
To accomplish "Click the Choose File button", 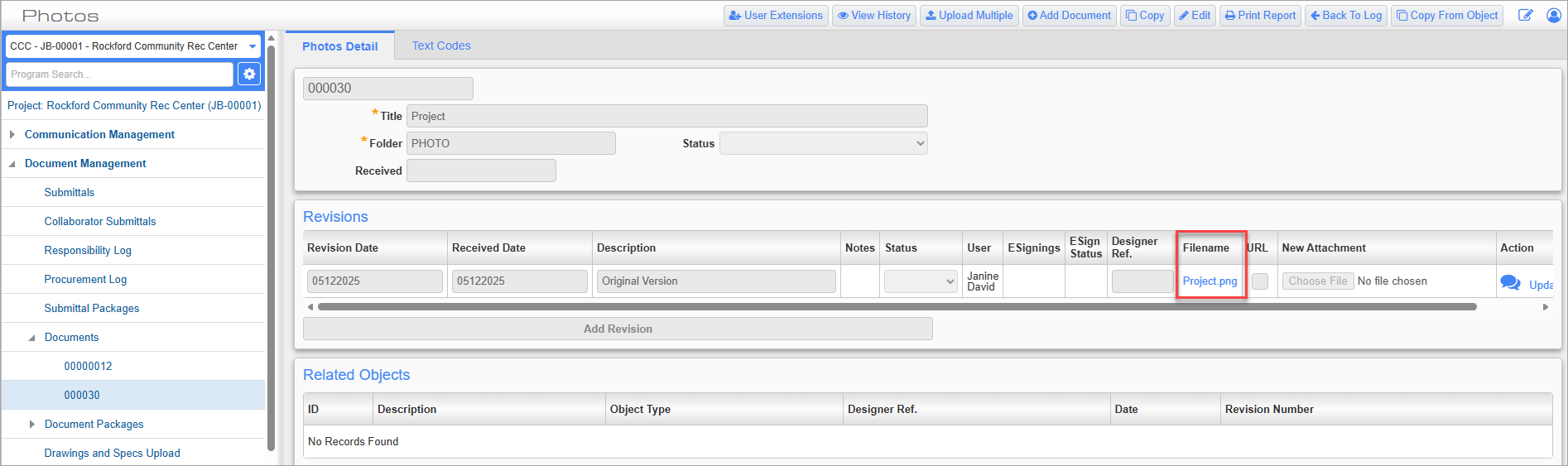I will pos(1317,281).
